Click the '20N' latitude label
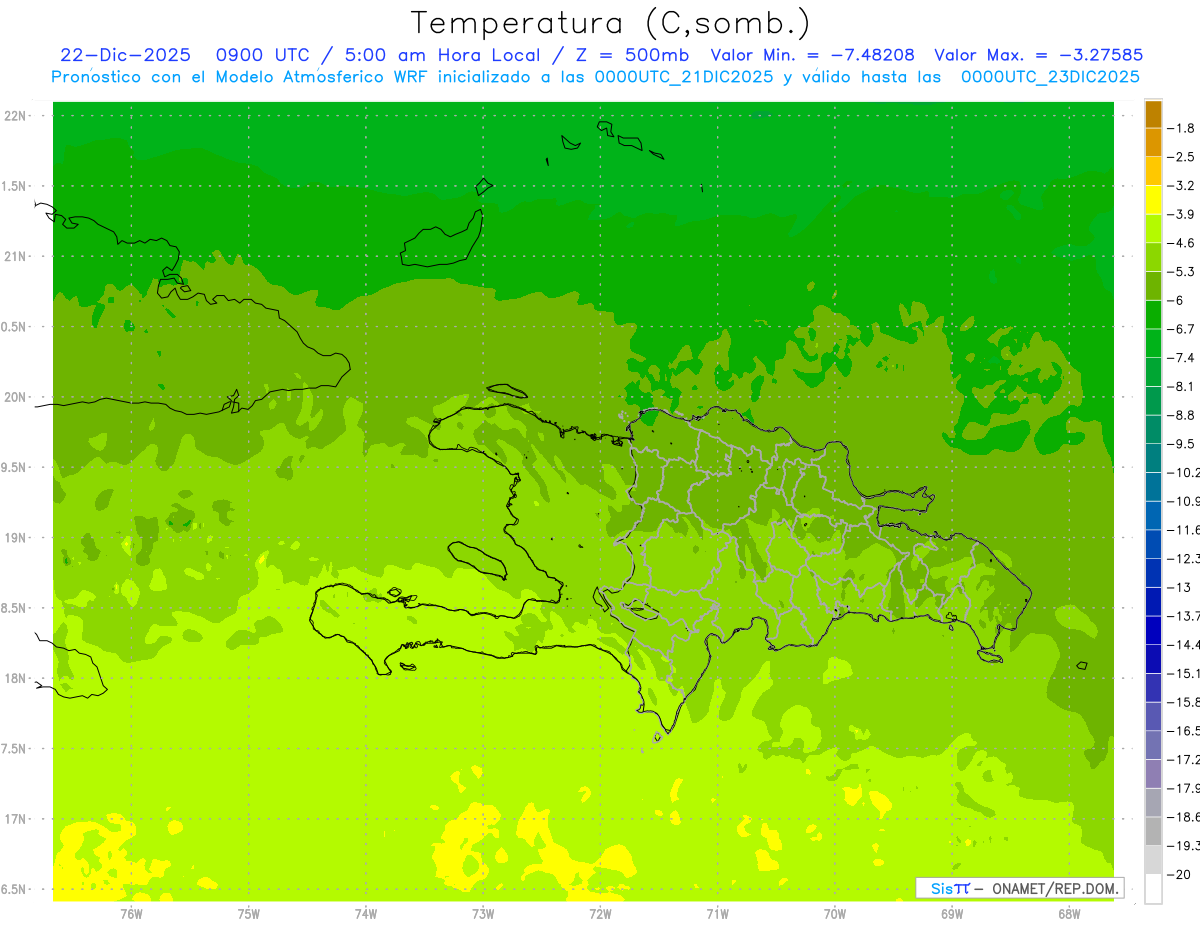The image size is (1200, 927). pos(16,397)
